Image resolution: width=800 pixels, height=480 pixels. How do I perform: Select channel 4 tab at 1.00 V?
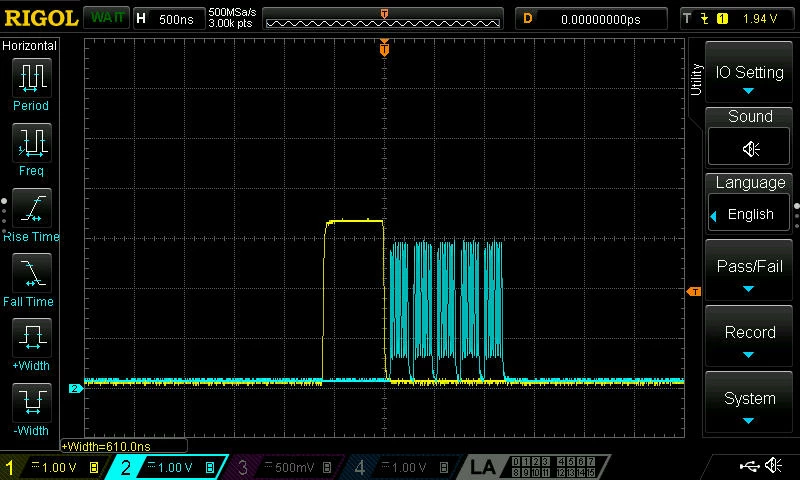coord(403,467)
